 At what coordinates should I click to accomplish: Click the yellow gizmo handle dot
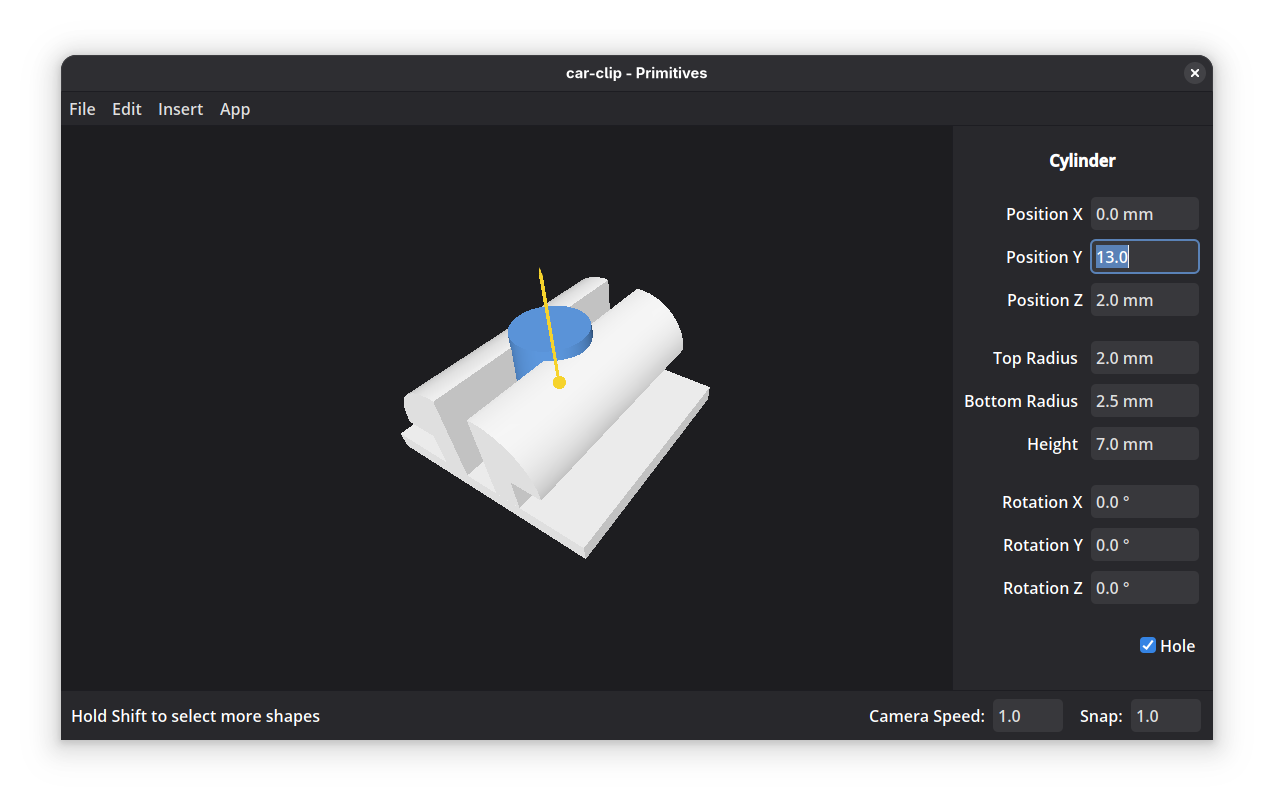tap(559, 382)
